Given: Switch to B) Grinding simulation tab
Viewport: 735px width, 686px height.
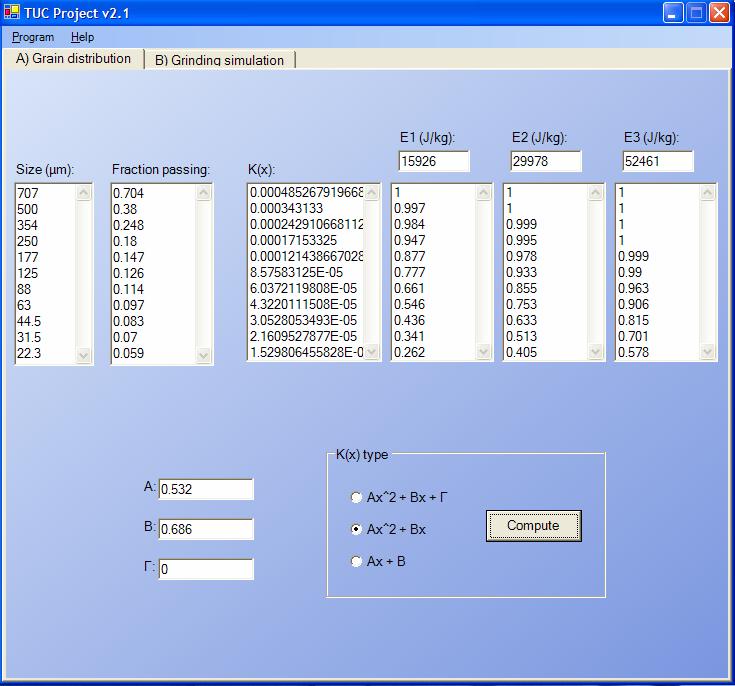Looking at the screenshot, I should coord(219,60).
